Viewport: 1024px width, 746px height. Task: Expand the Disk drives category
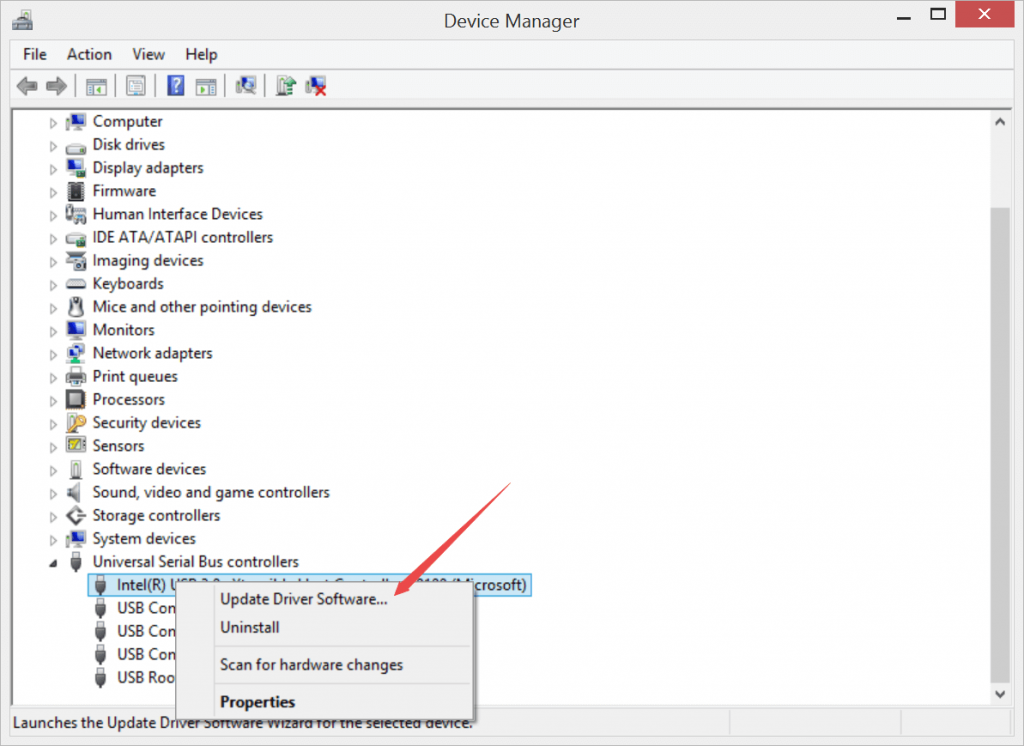[x=53, y=144]
